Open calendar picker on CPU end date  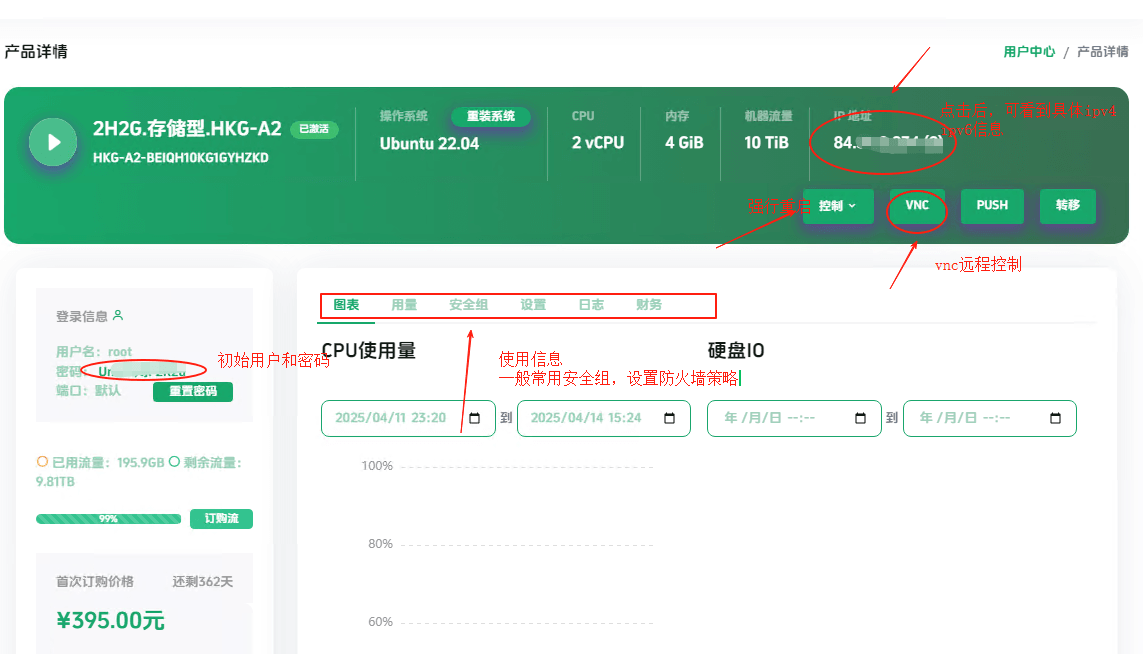[670, 418]
